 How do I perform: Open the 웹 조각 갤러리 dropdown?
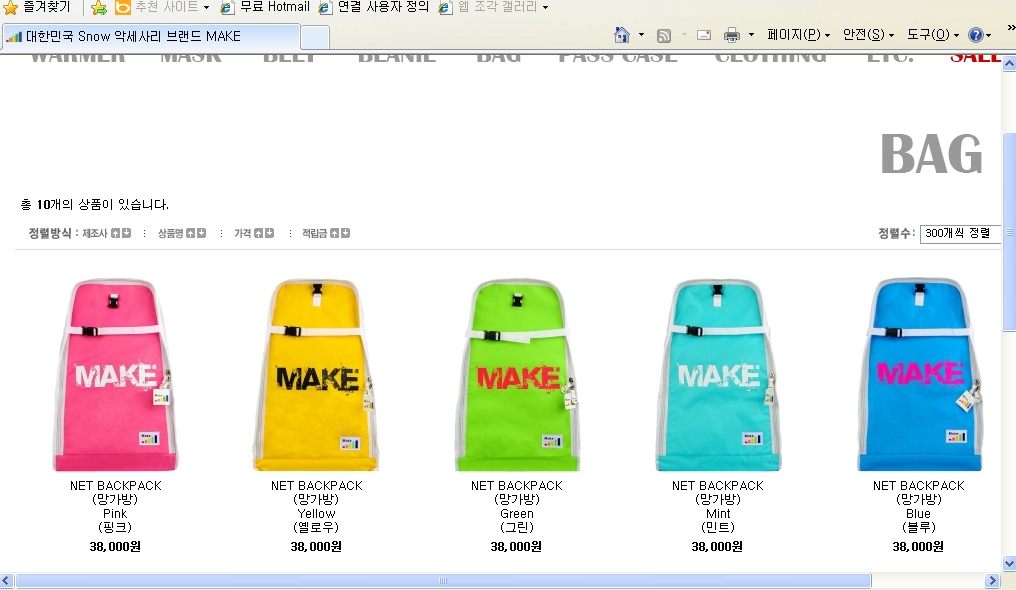click(x=494, y=7)
